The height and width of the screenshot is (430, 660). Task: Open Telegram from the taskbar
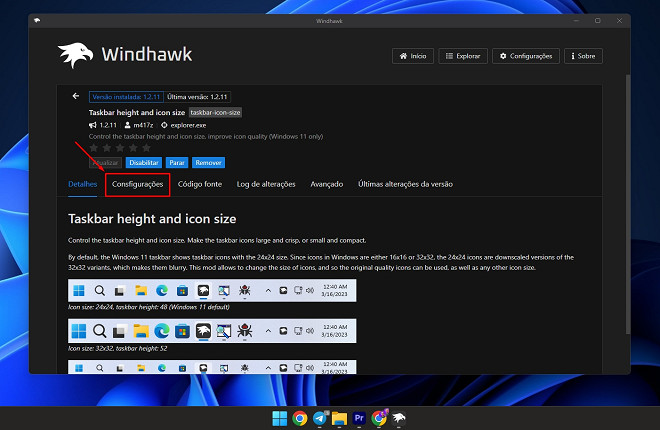[x=320, y=418]
